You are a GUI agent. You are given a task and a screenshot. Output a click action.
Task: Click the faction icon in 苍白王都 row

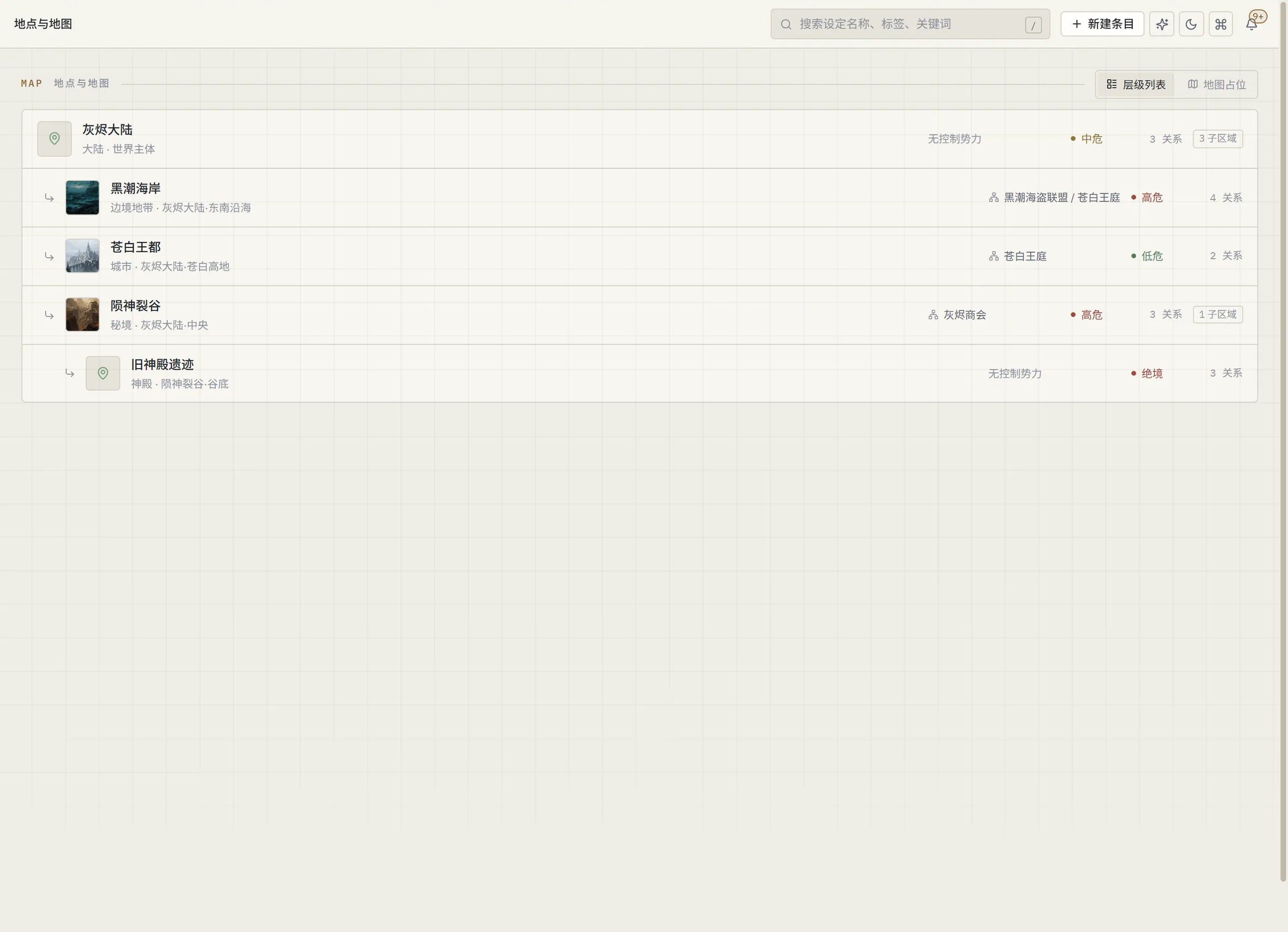point(994,256)
